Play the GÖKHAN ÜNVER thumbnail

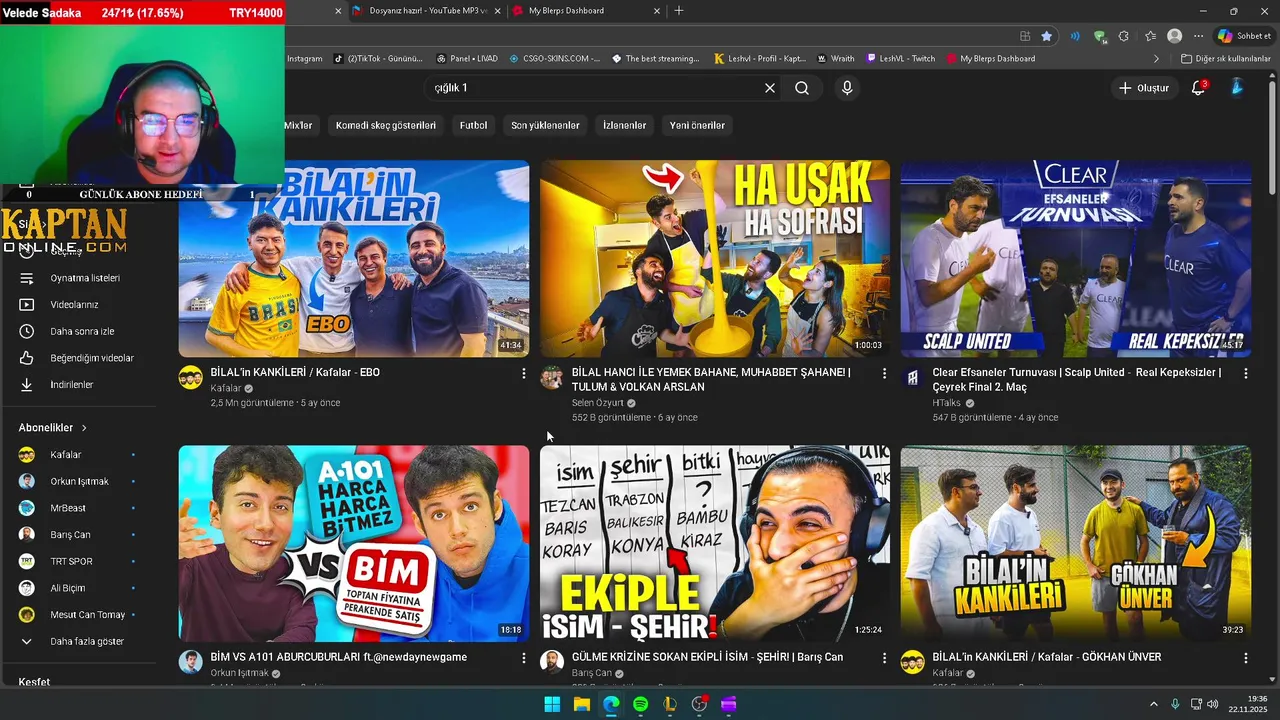(x=1076, y=543)
